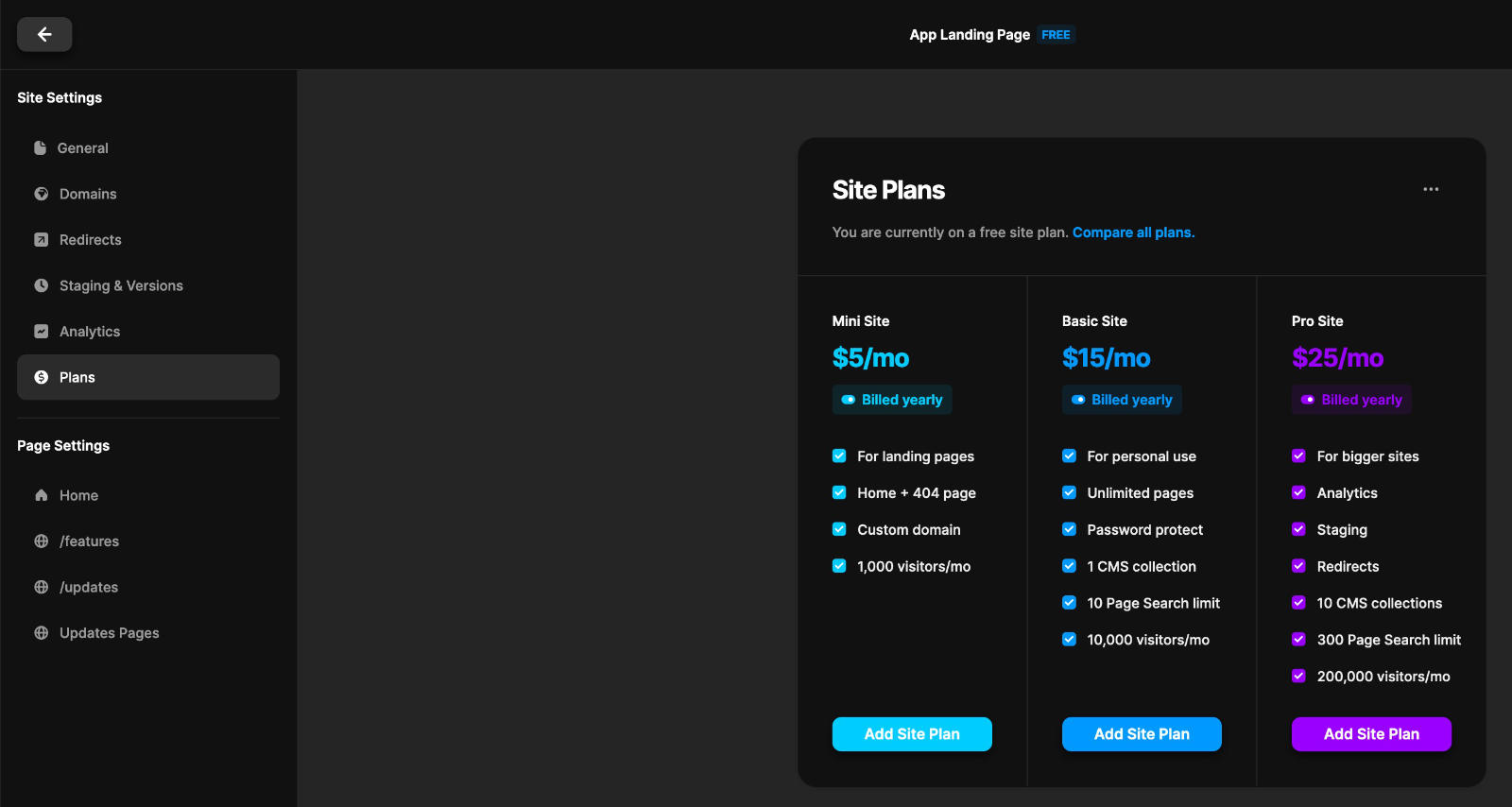Open /features page settings
1512x807 pixels.
pos(148,541)
